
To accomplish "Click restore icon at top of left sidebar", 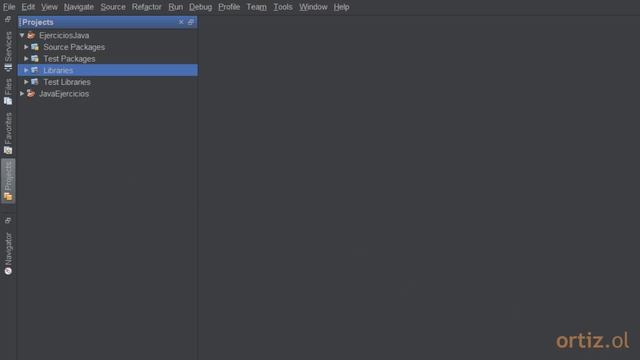I will pos(8,19).
